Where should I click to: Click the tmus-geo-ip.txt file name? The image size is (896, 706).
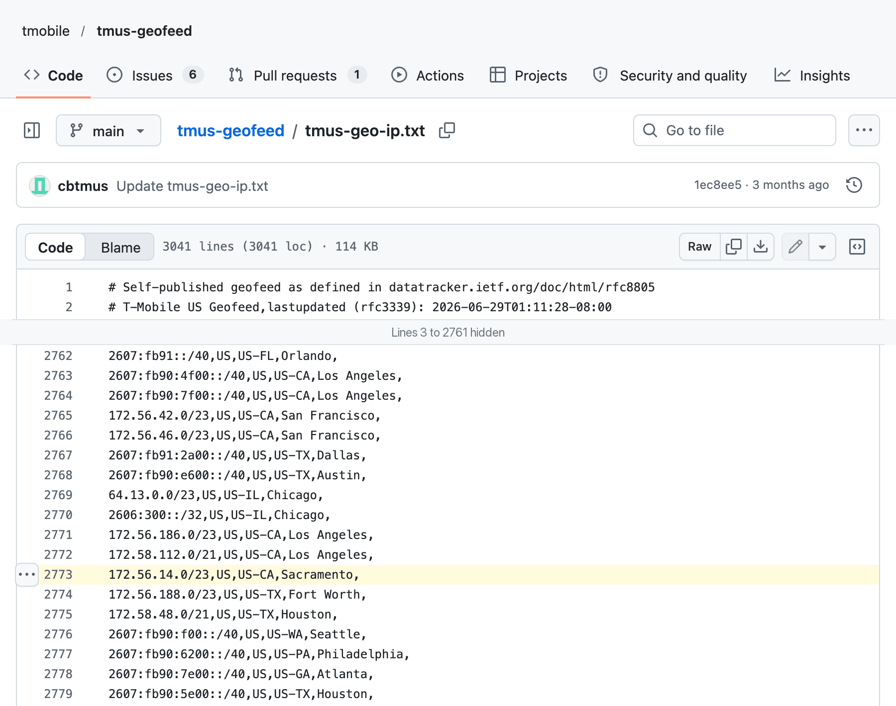pos(365,131)
